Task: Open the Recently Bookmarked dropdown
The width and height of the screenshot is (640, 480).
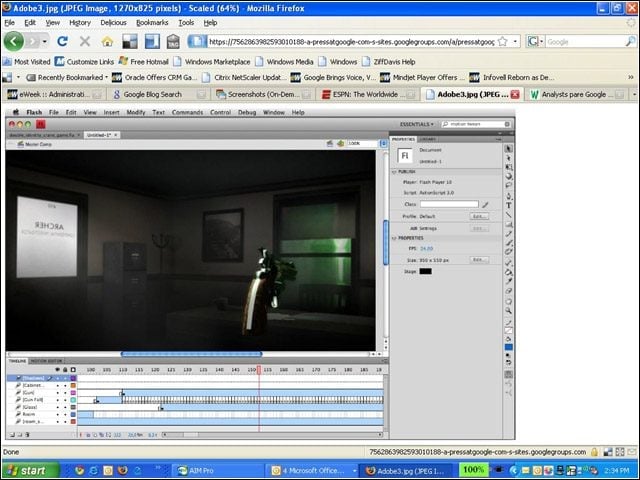Action: tap(67, 77)
